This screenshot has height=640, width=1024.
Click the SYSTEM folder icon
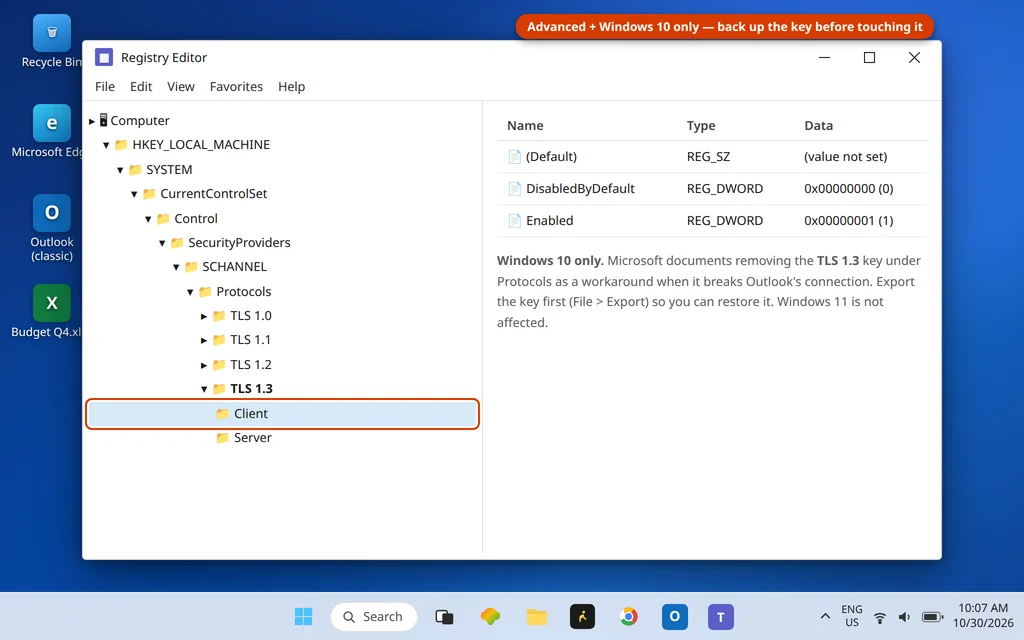[x=135, y=170]
